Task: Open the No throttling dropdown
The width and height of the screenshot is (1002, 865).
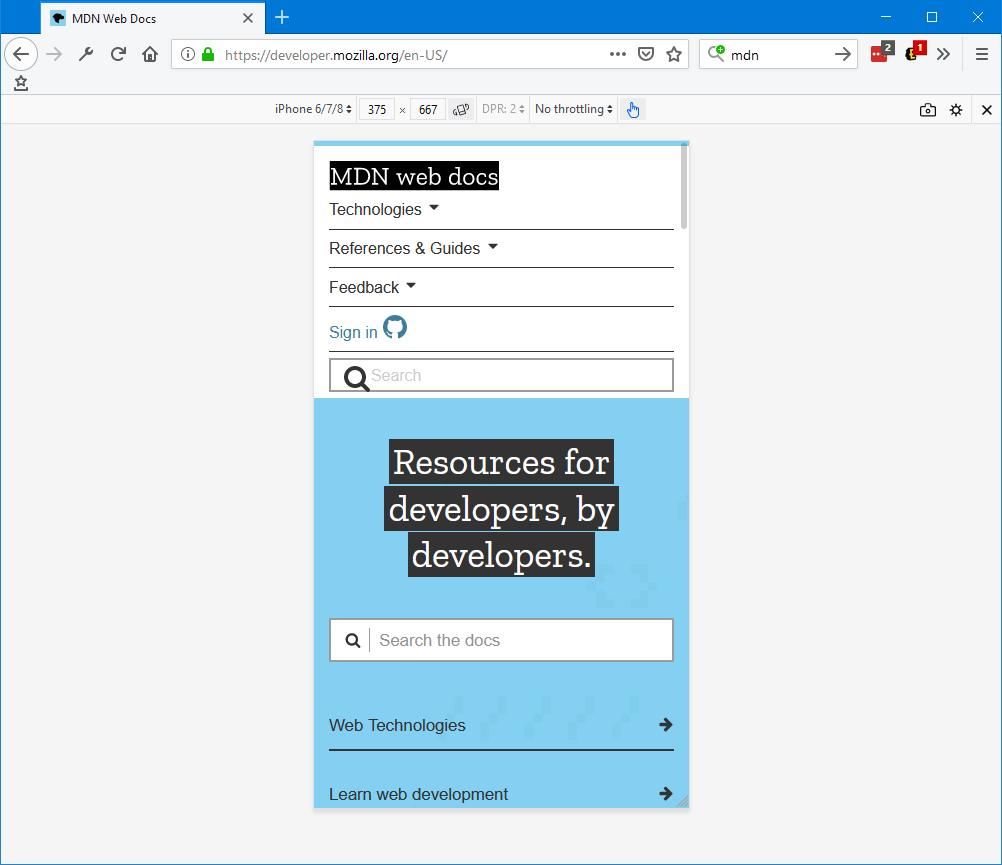Action: 574,109
